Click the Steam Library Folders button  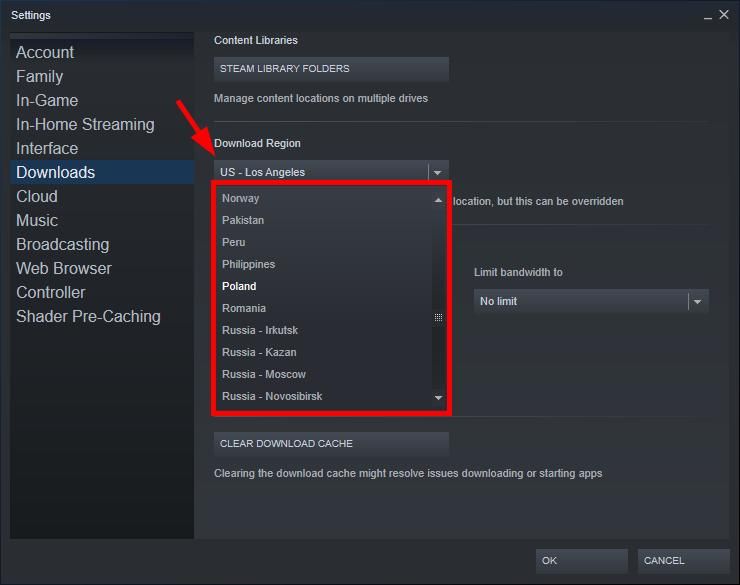point(331,69)
